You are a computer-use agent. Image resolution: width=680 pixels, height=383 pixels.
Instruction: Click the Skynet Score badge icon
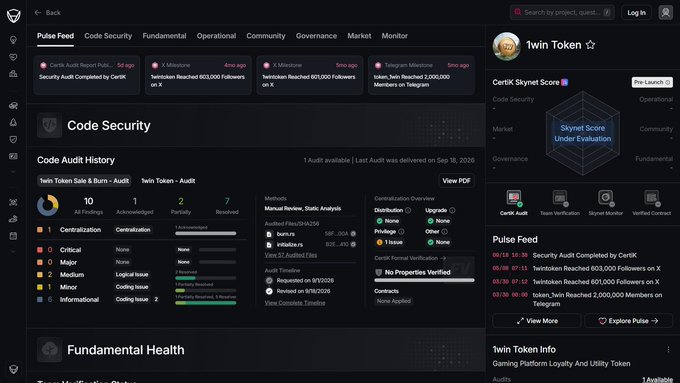coord(565,82)
